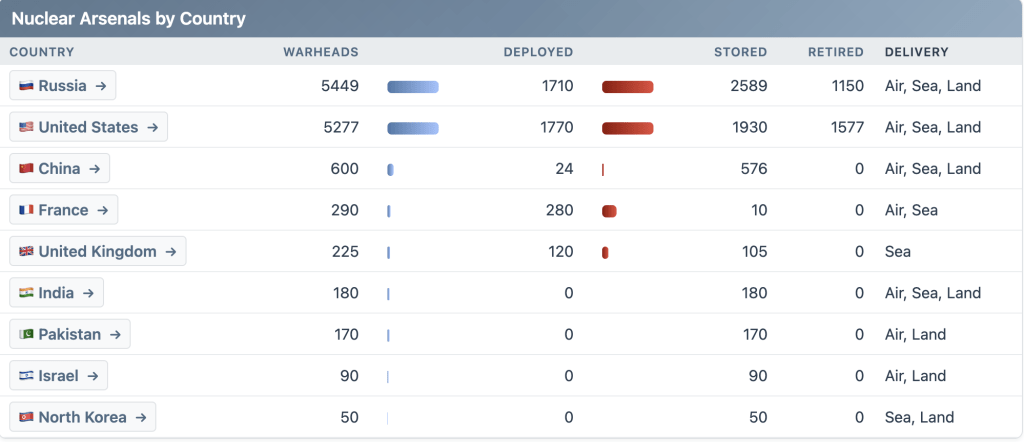Click the China flag icon
This screenshot has width=1024, height=442.
tap(26, 169)
